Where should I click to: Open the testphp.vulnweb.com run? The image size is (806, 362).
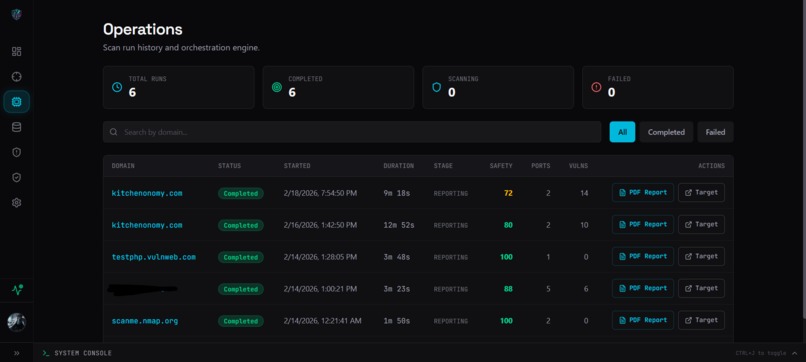(154, 257)
